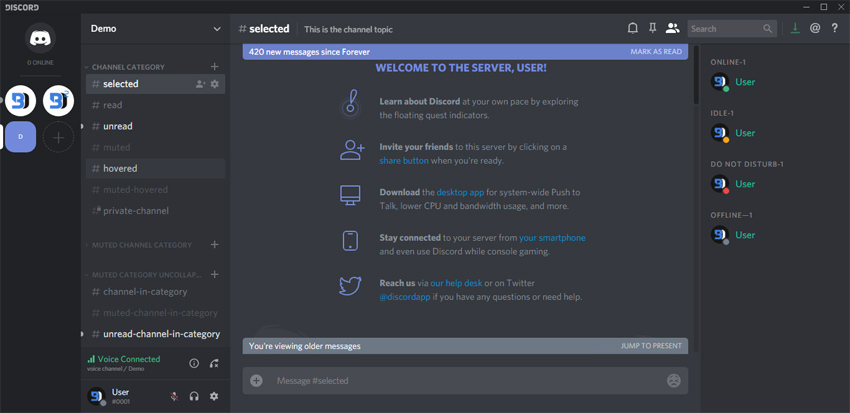This screenshot has width=850, height=413.
Task: Click the green download apps icon
Action: click(x=795, y=29)
